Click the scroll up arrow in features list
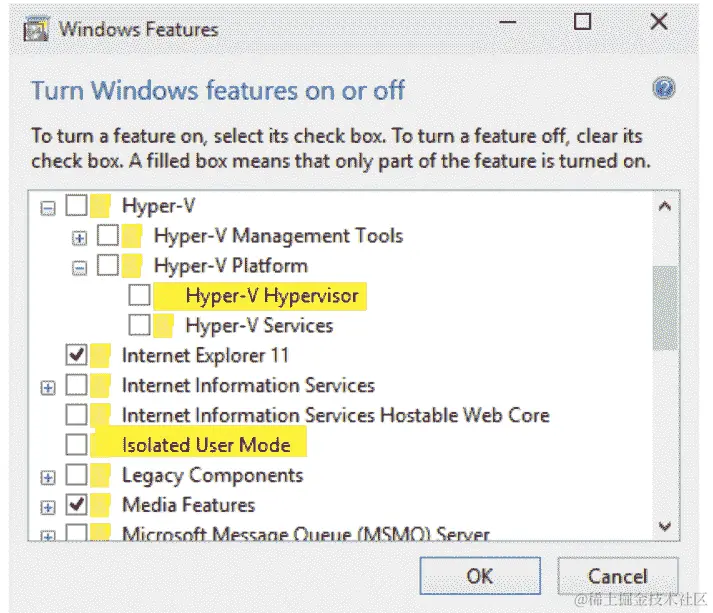The height and width of the screenshot is (613, 713). click(x=665, y=207)
